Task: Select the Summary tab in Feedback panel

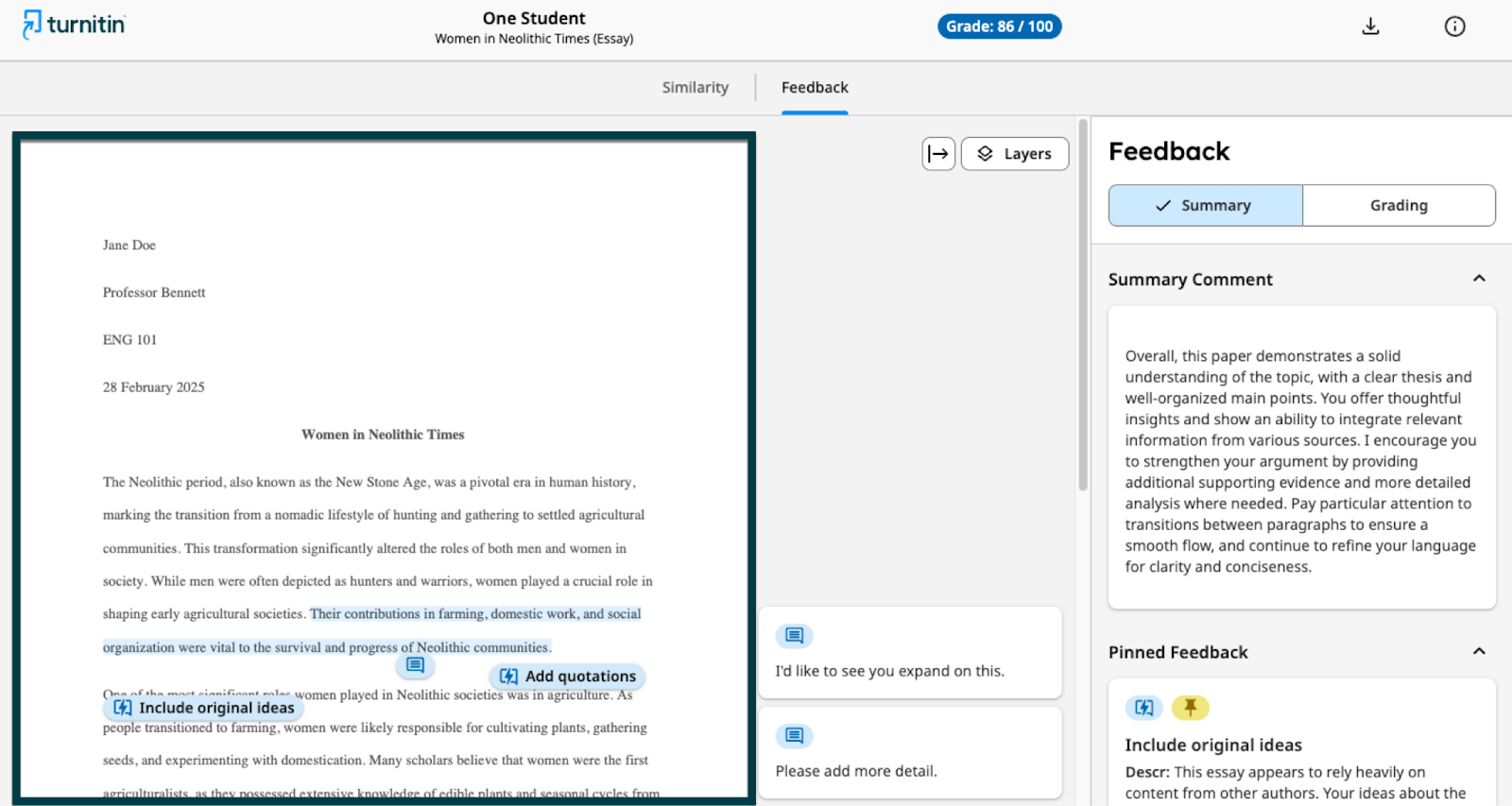Action: (x=1206, y=205)
